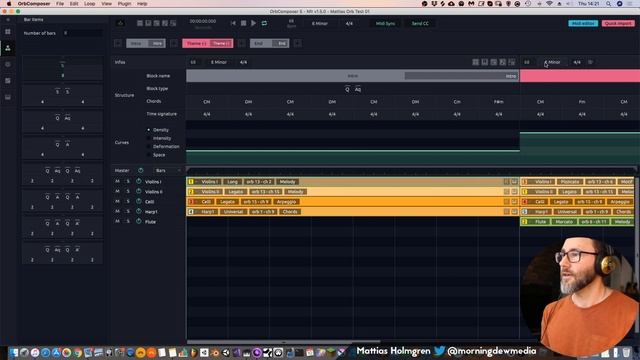Image resolution: width=640 pixels, height=360 pixels.
Task: Change the Intro block 4/4 signature in the Infos row
Action: coord(243,62)
